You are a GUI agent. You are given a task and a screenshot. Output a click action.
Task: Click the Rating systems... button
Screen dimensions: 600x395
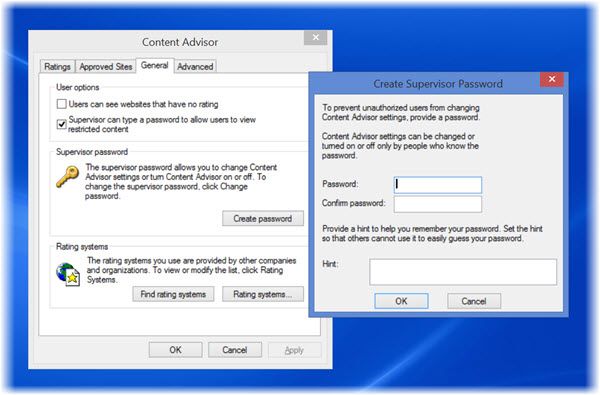click(x=263, y=294)
